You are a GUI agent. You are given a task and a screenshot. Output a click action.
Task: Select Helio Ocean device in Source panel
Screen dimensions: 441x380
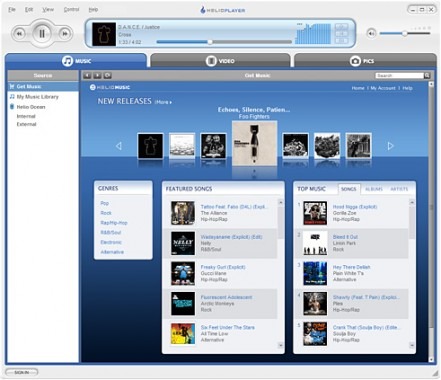click(31, 107)
